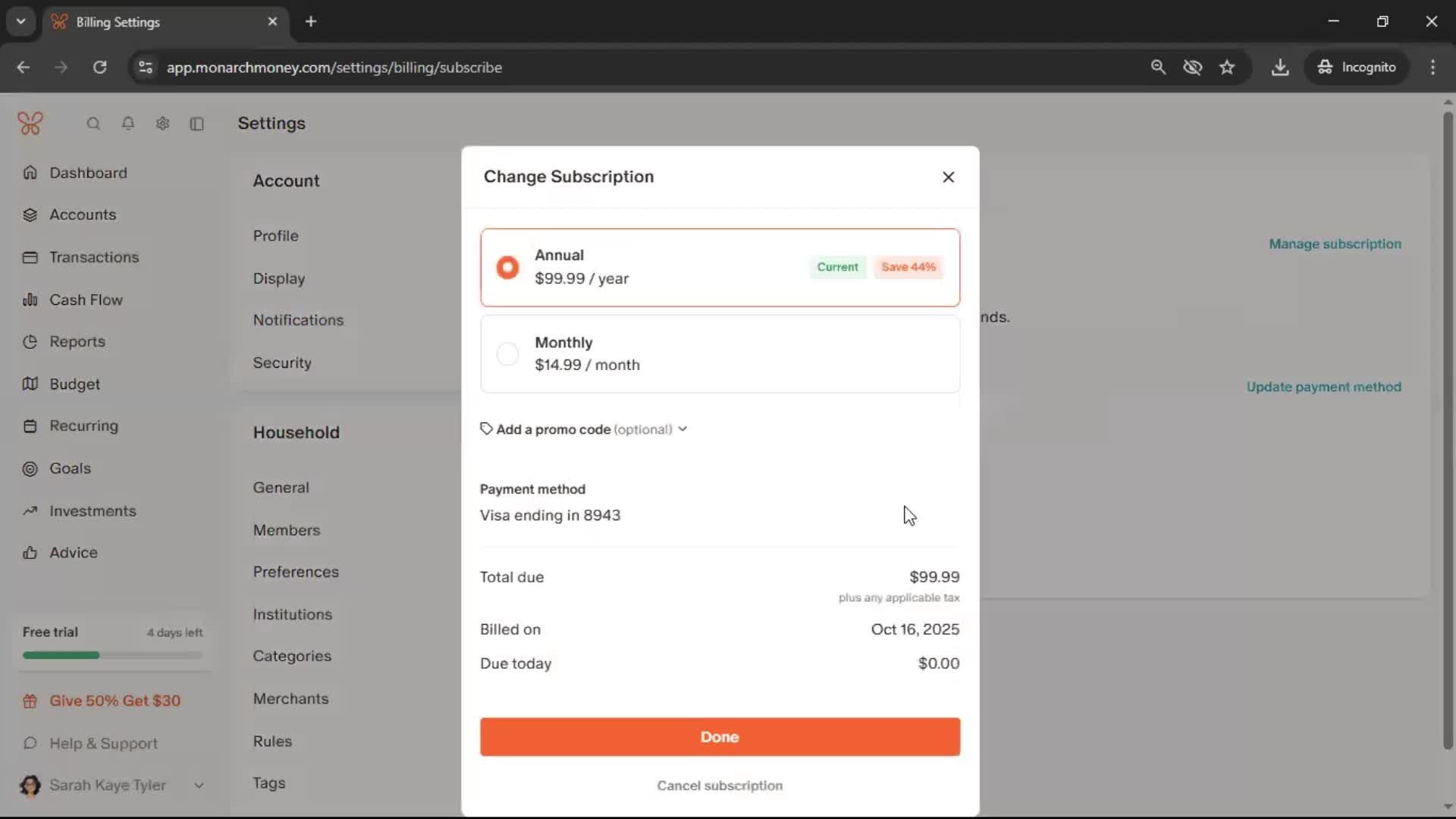
Task: Toggle the bookmark star in address bar
Action: (1227, 67)
